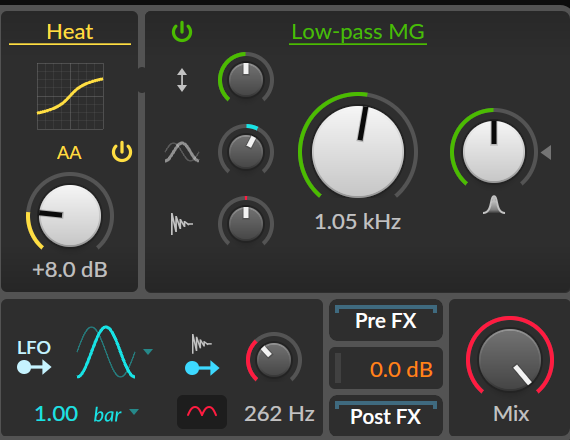The width and height of the screenshot is (570, 440).
Task: Click the 1.05 kHz cutoff frequency knob
Action: [358, 152]
